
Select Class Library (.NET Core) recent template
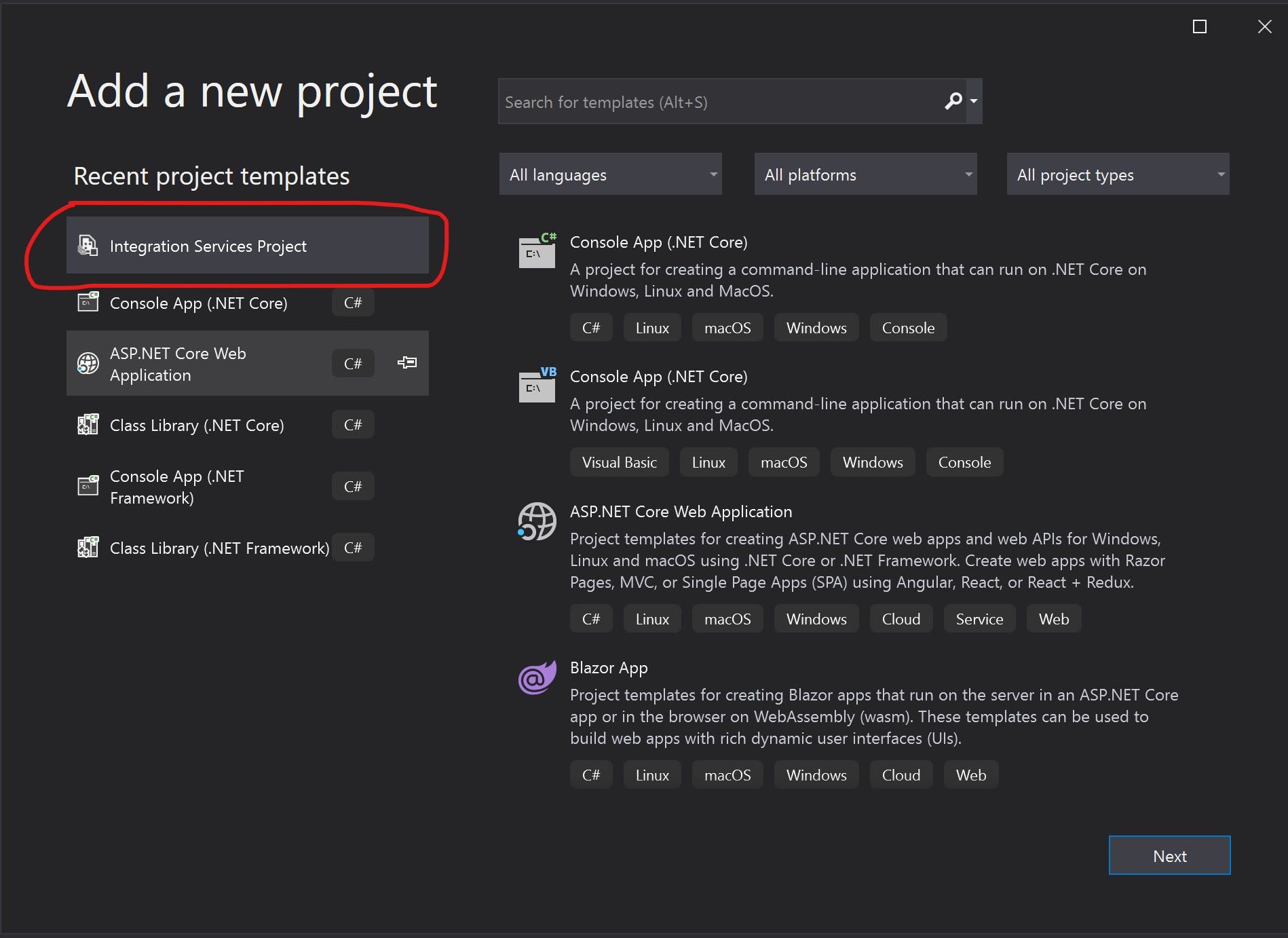tap(248, 425)
